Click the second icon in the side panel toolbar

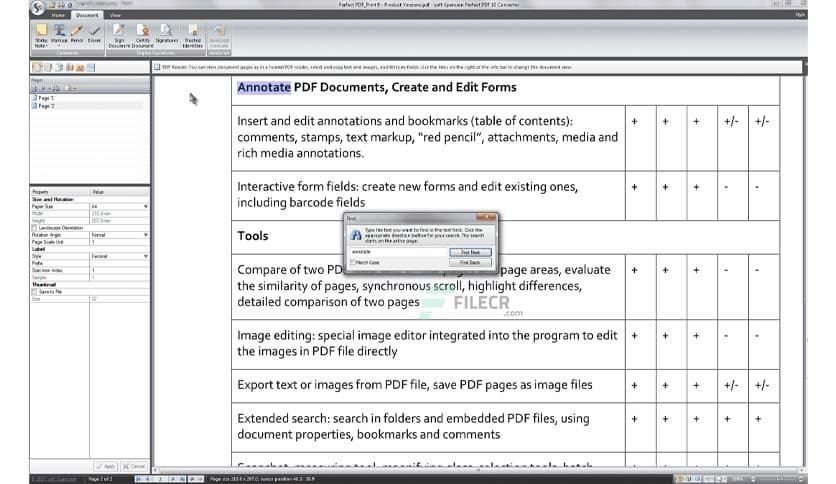(48, 68)
